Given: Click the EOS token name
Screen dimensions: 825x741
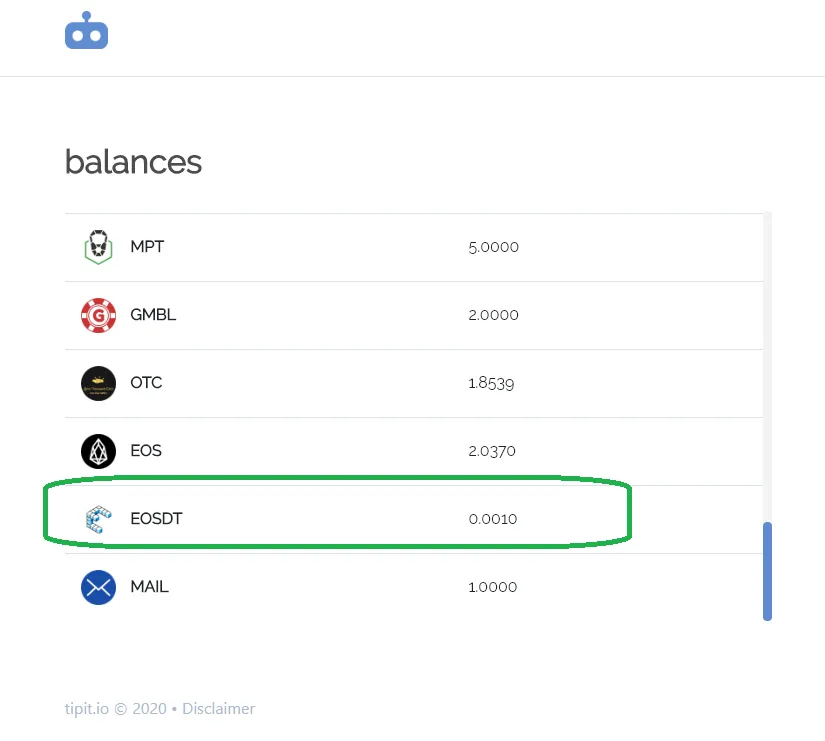Looking at the screenshot, I should [x=146, y=450].
